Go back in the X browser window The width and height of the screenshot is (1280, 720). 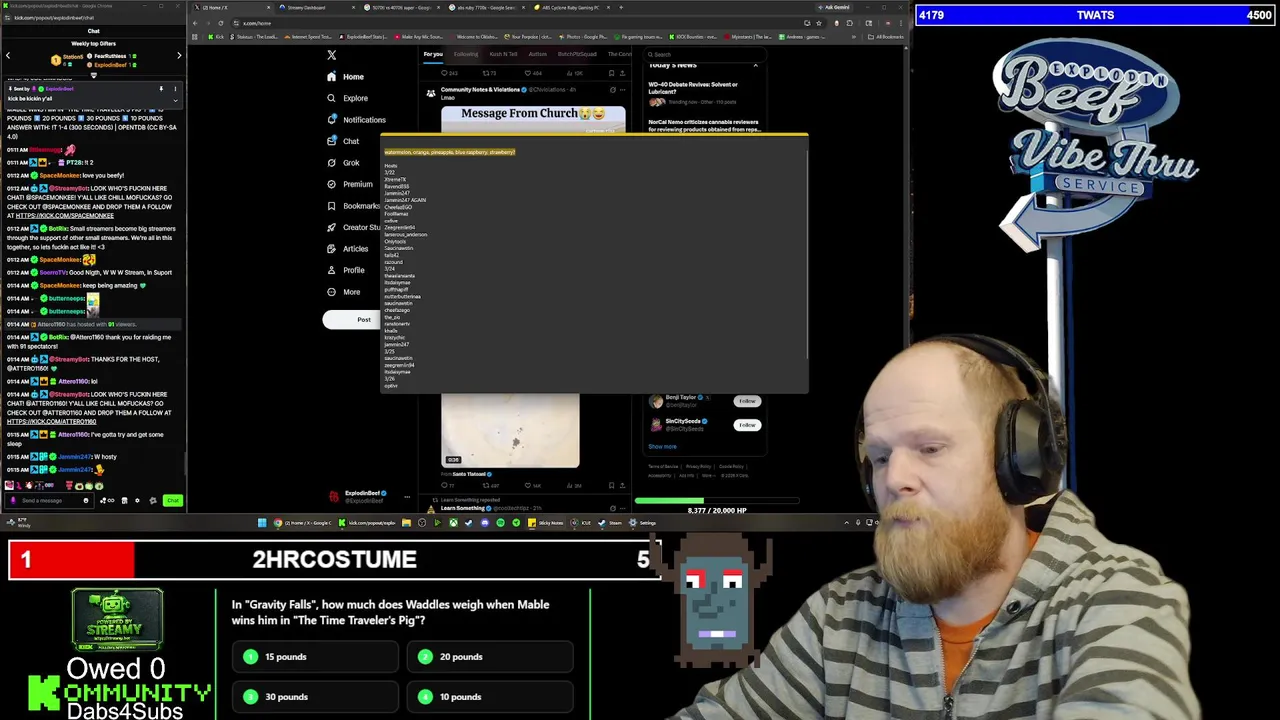coord(195,23)
